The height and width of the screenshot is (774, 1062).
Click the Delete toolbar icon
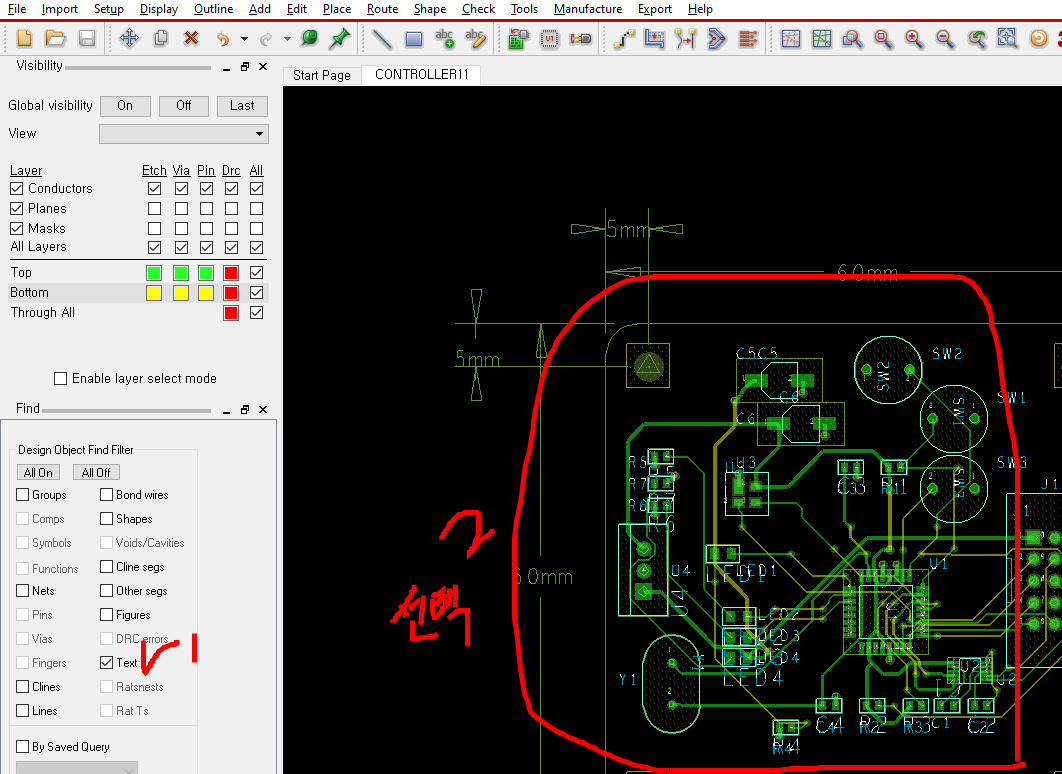coord(191,40)
